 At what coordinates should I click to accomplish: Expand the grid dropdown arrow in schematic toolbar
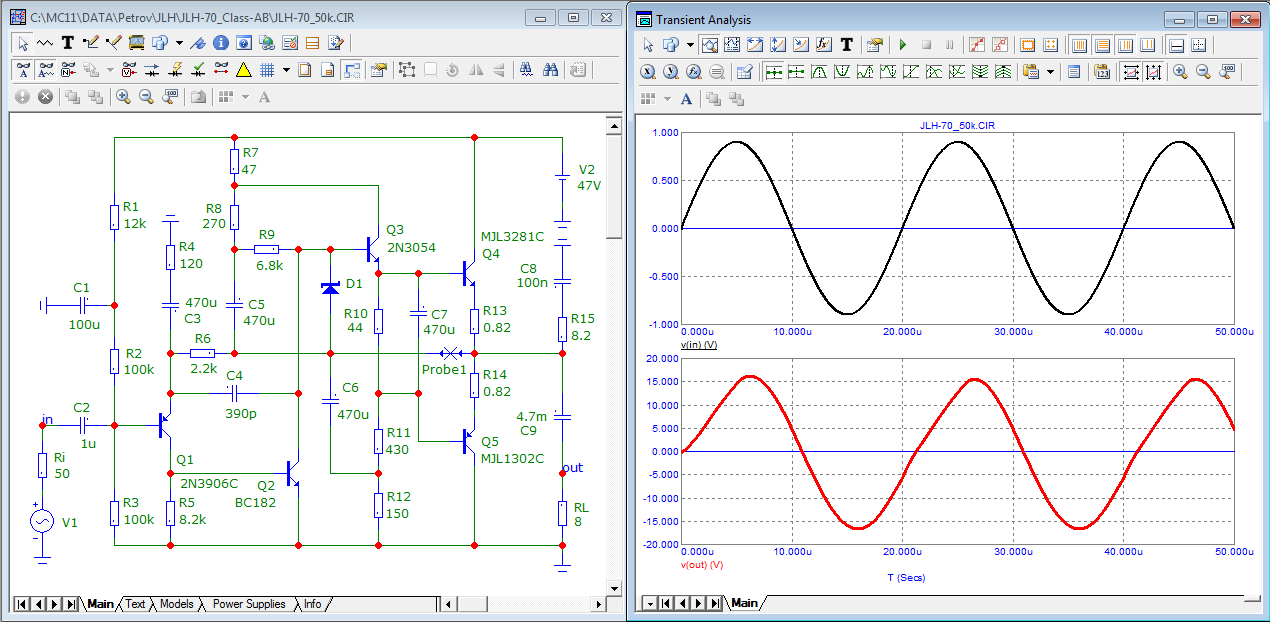[x=286, y=70]
